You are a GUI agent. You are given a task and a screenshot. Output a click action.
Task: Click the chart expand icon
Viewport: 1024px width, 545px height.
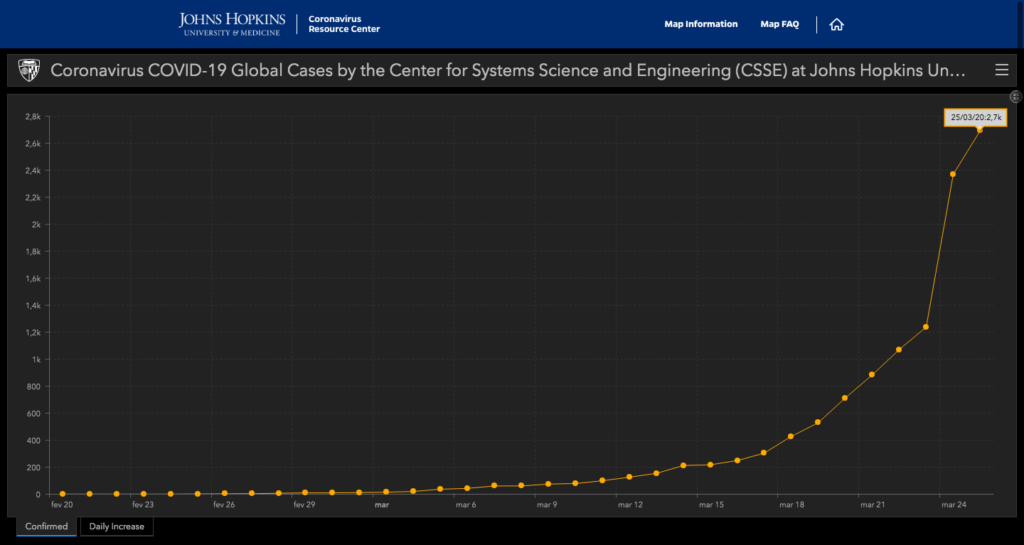pos(1016,97)
